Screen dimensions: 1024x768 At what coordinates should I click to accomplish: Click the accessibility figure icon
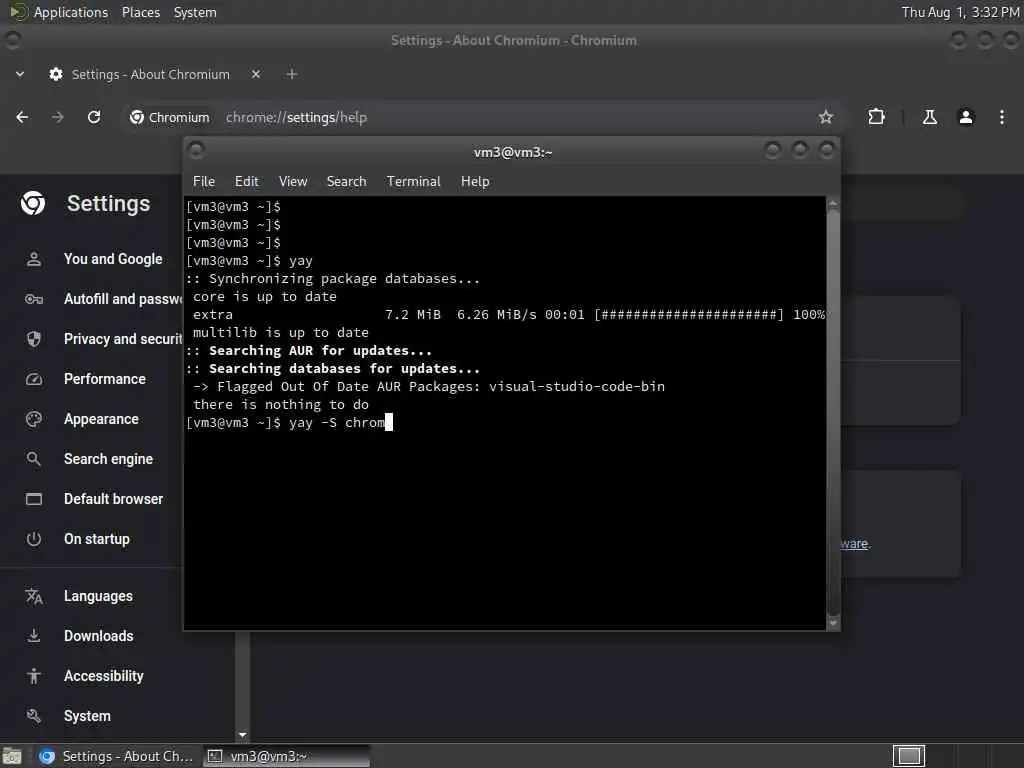(x=34, y=676)
